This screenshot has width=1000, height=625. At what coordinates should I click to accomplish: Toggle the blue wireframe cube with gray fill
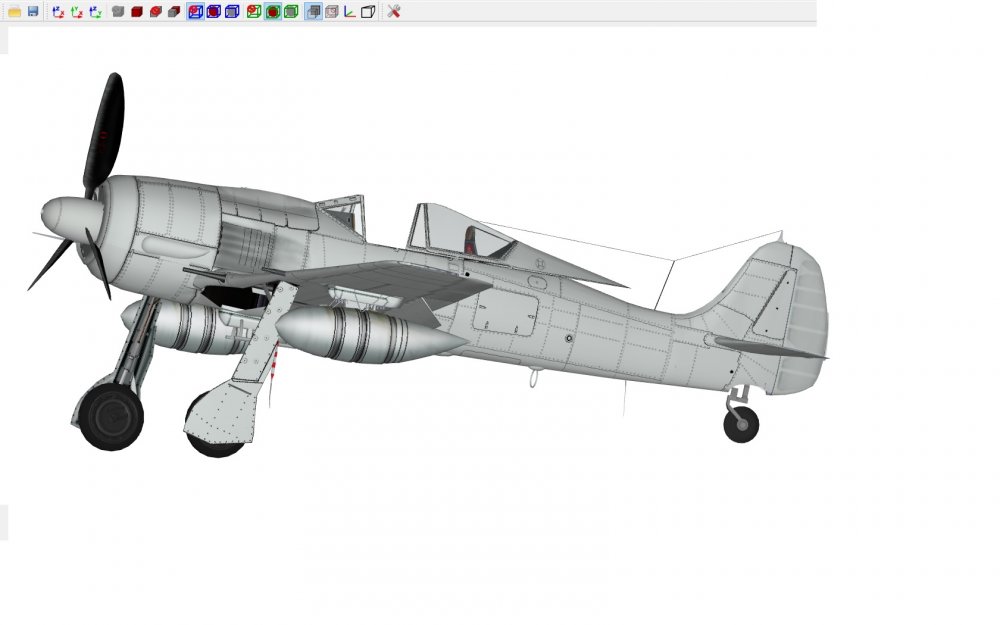232,11
